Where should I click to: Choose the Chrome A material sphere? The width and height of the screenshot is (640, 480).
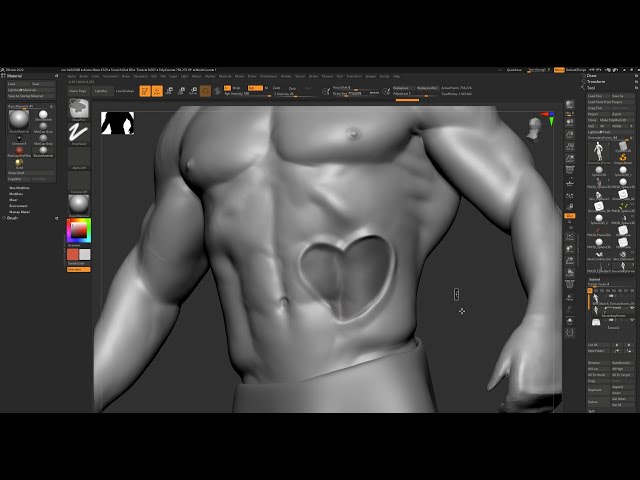[19, 139]
